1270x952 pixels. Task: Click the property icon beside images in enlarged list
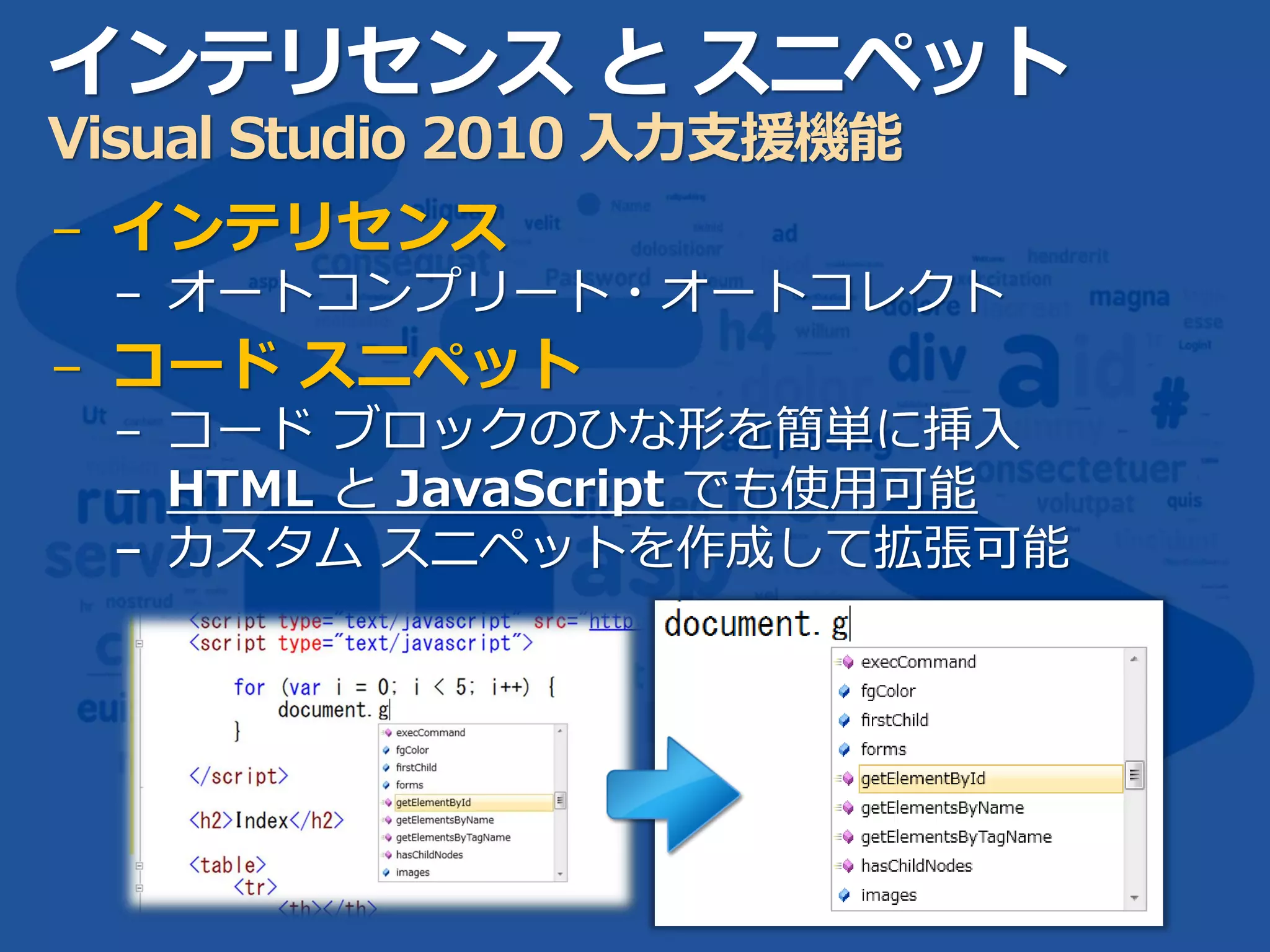(x=844, y=895)
